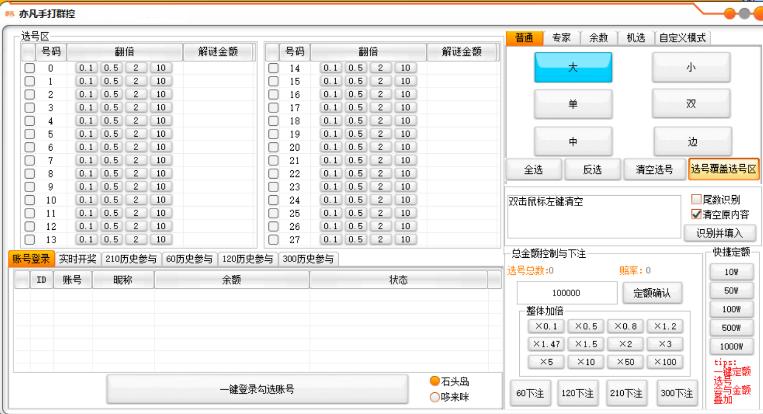Open the 机选 tab

pos(636,37)
